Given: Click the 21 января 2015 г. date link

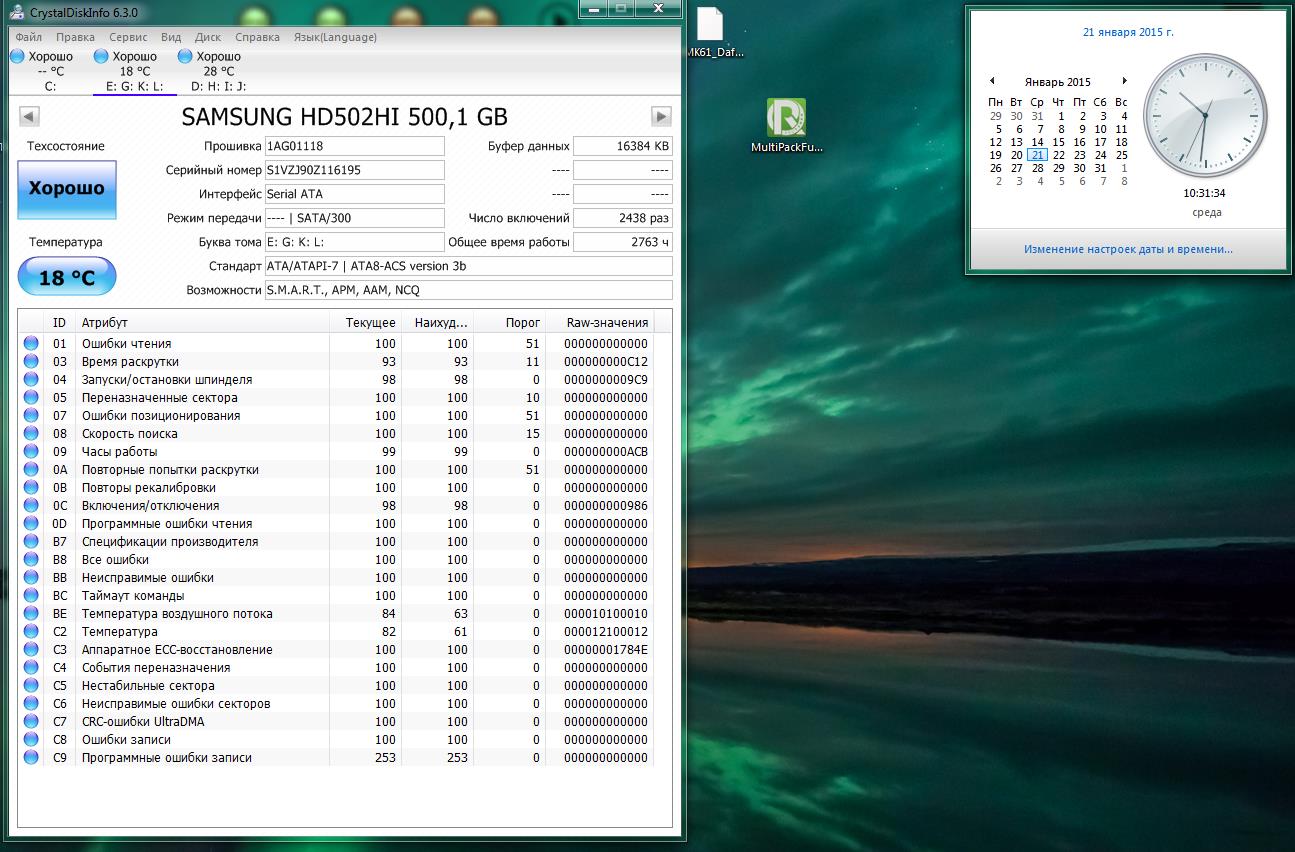Looking at the screenshot, I should (1128, 32).
